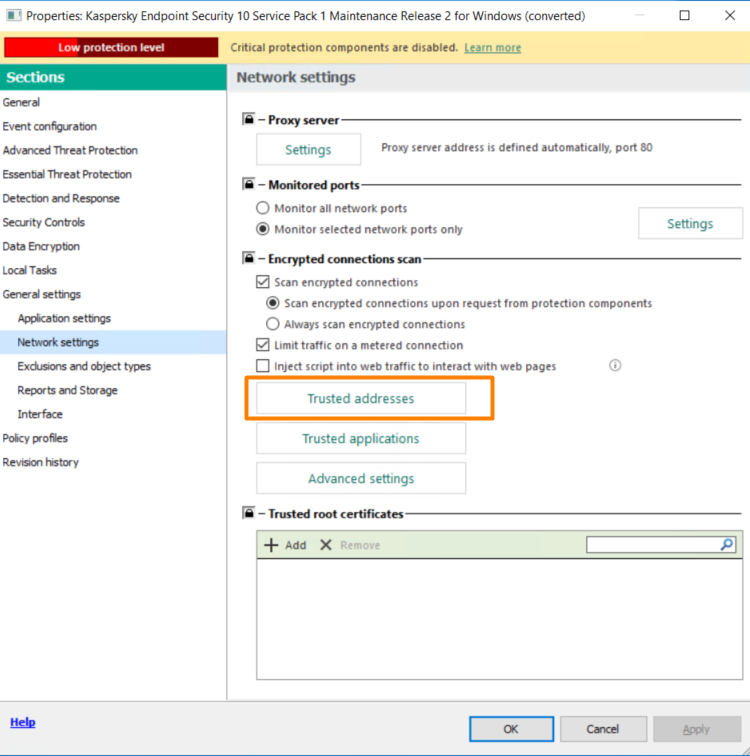This screenshot has height=756, width=750.
Task: Uncheck Scan encrypted connections
Action: (x=263, y=282)
